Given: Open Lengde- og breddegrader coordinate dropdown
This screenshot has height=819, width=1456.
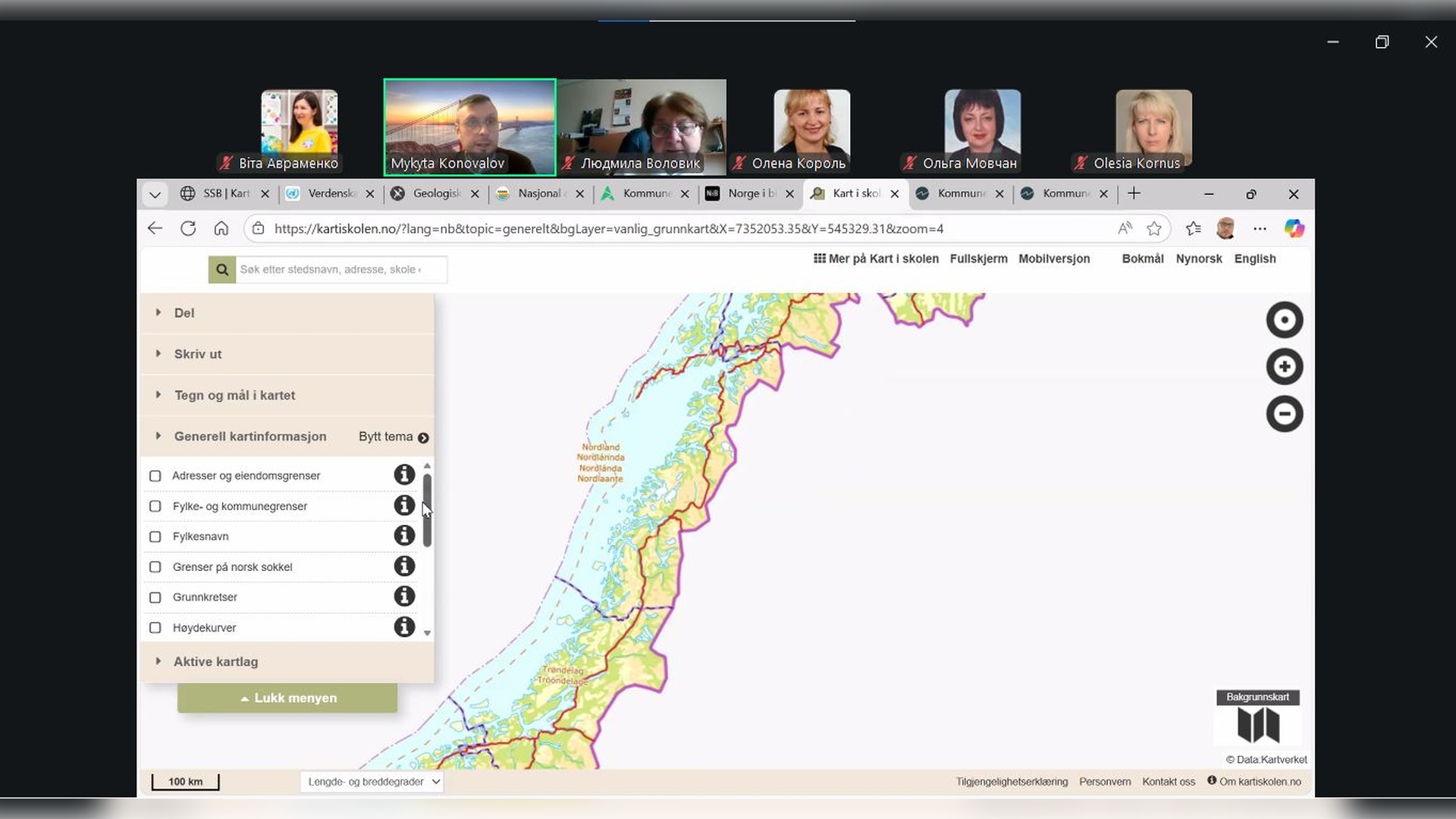Looking at the screenshot, I should point(372,782).
